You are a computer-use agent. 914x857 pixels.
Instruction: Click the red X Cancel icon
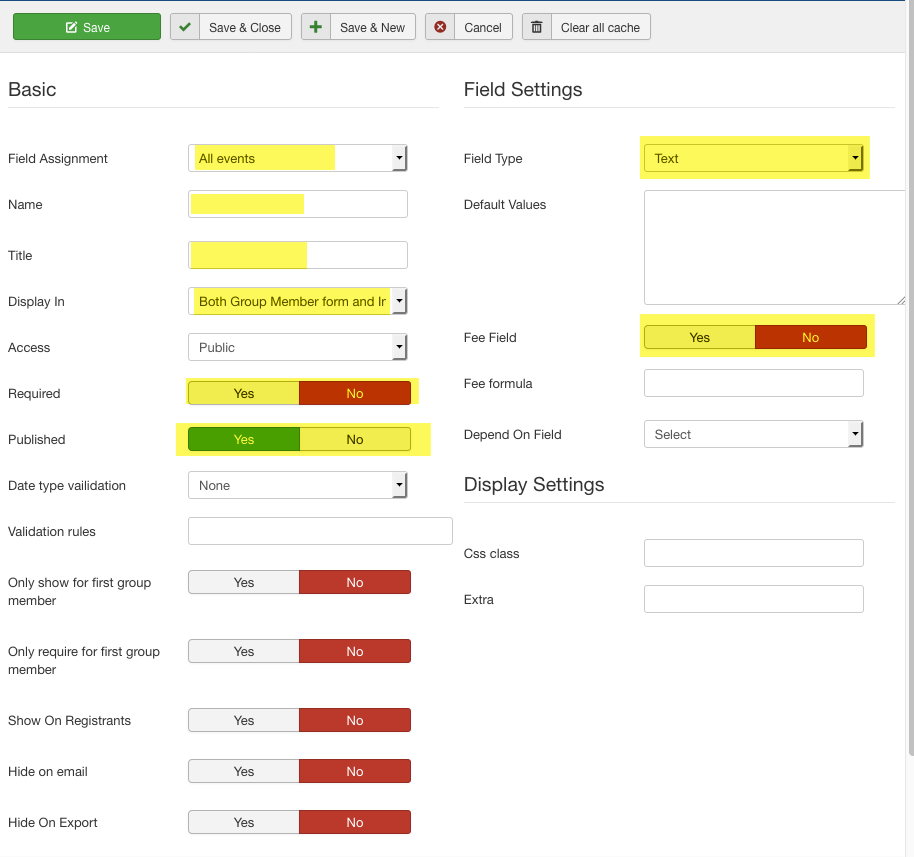pyautogui.click(x=440, y=27)
